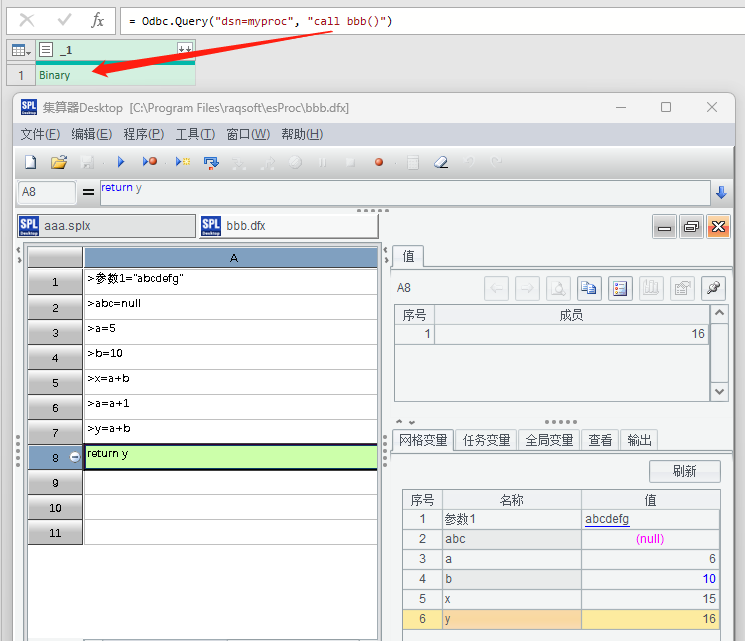The image size is (745, 641).
Task: Open the 程序(P) menu
Action: [145, 134]
